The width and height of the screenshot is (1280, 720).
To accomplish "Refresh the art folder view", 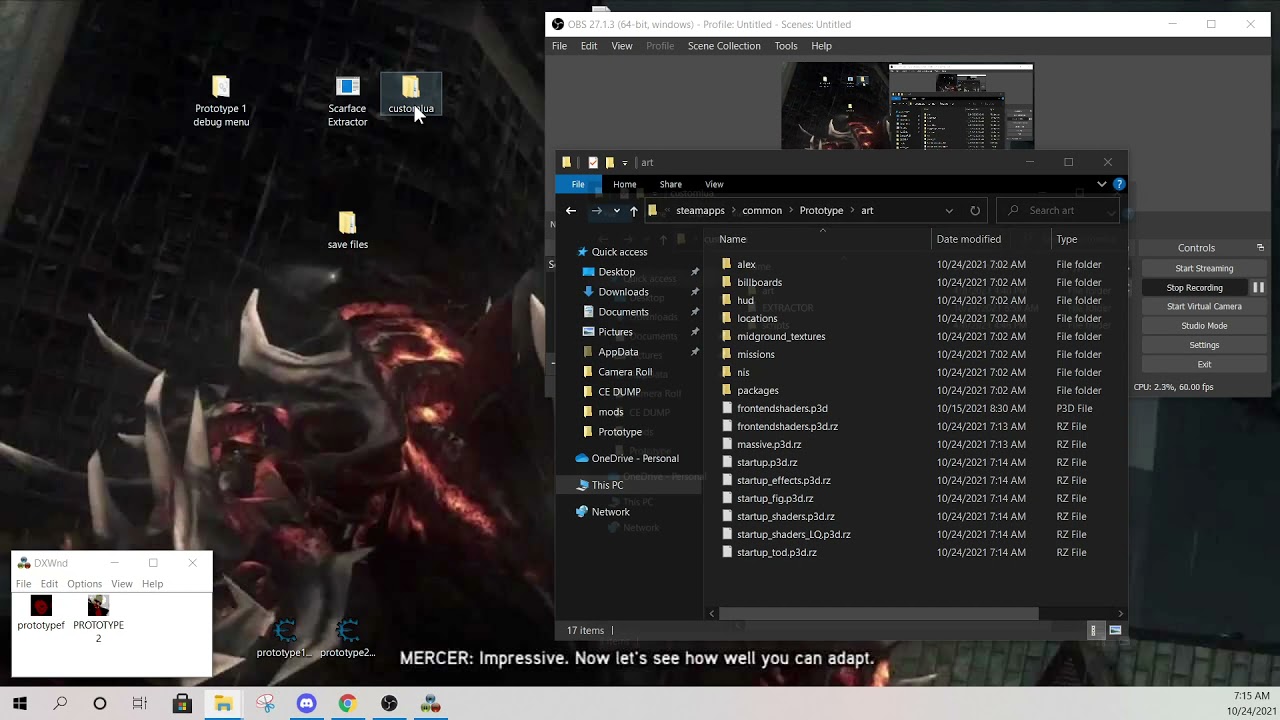I will click(x=975, y=210).
